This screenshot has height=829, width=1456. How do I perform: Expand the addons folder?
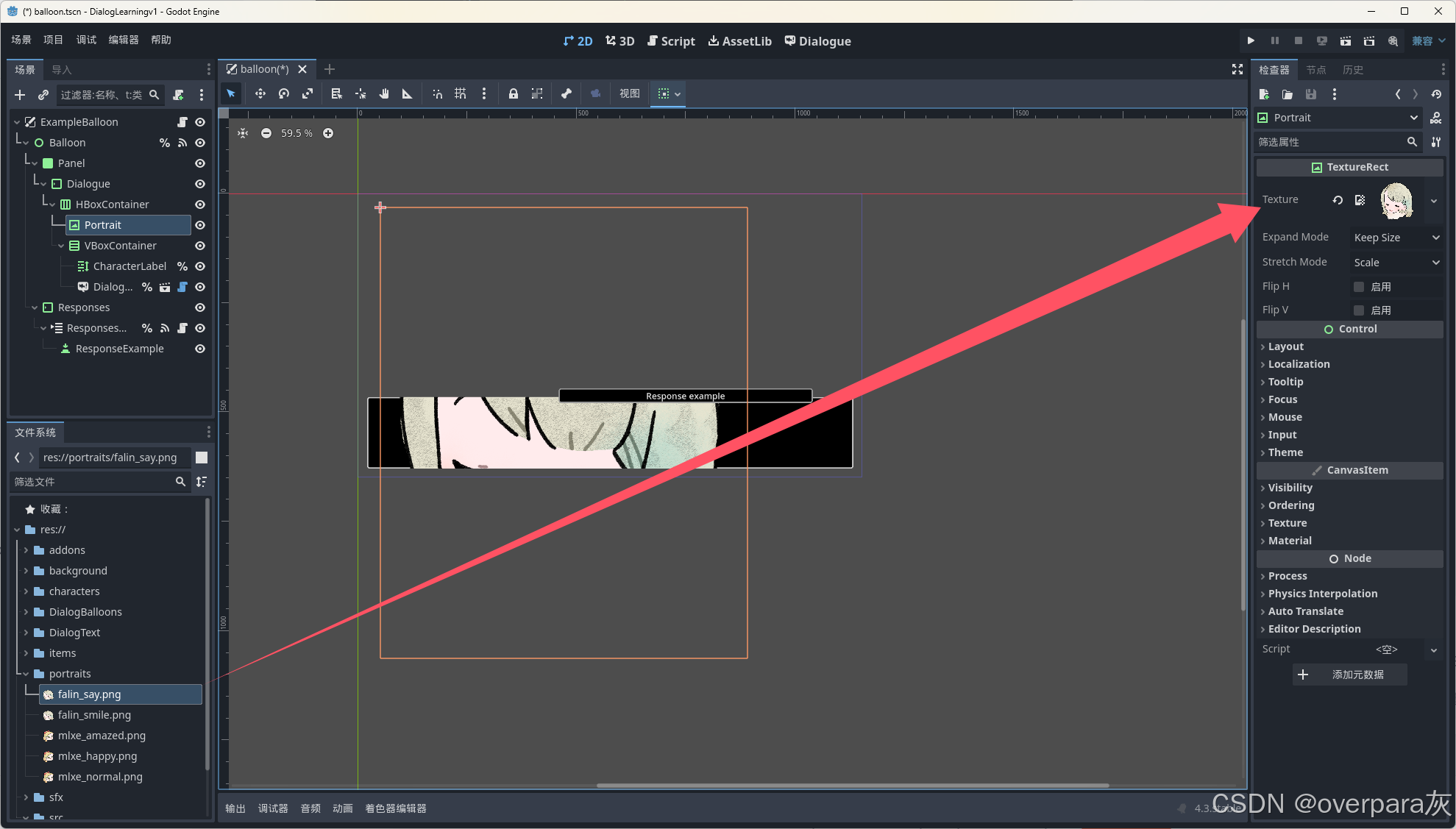coord(26,550)
